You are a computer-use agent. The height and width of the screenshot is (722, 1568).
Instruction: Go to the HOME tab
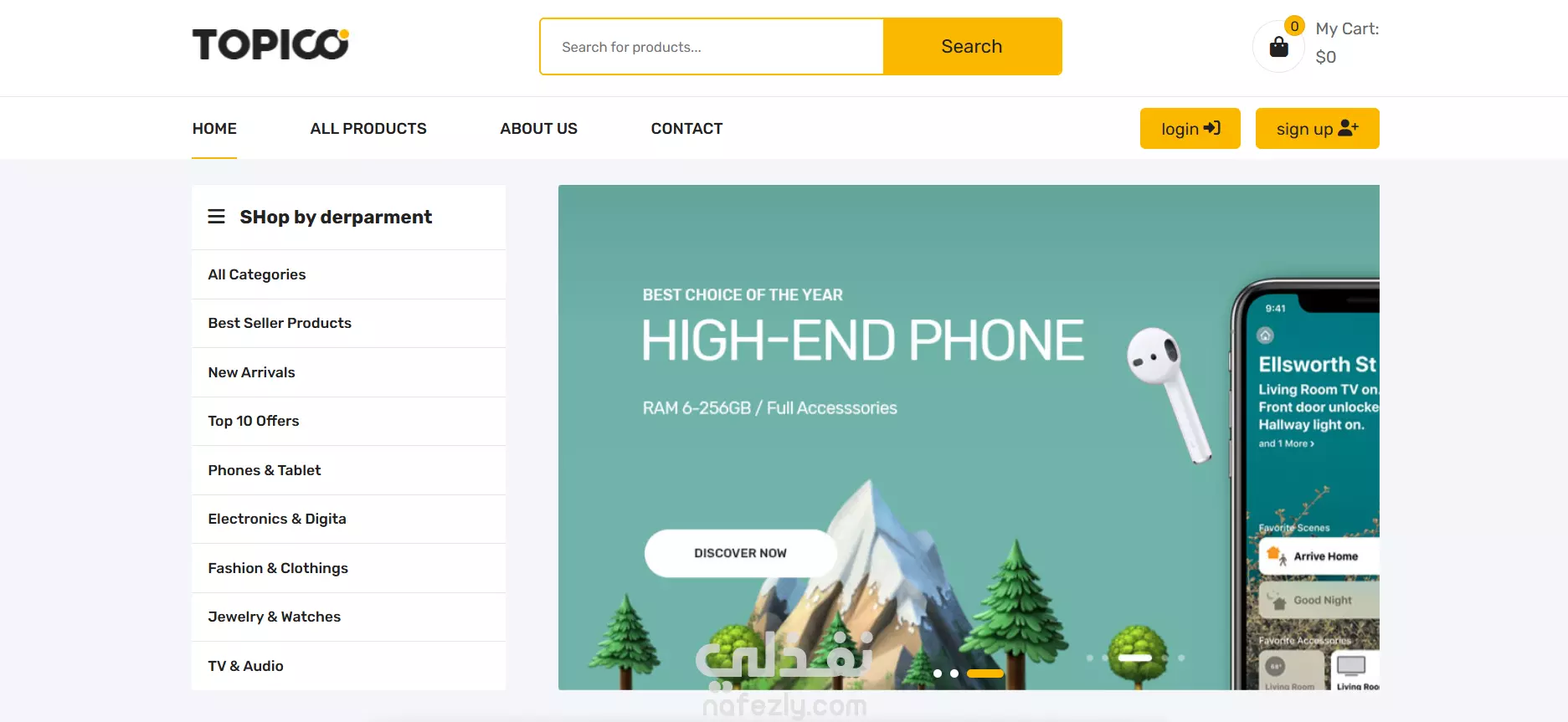tap(214, 129)
